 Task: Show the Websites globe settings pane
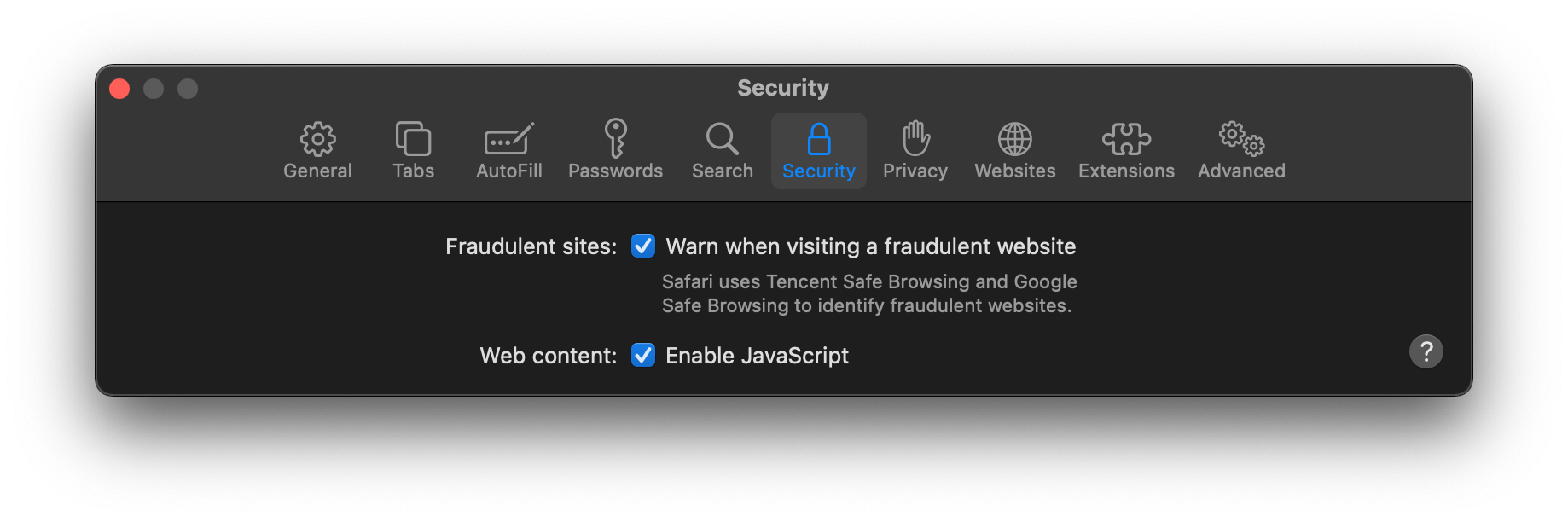tap(1014, 150)
